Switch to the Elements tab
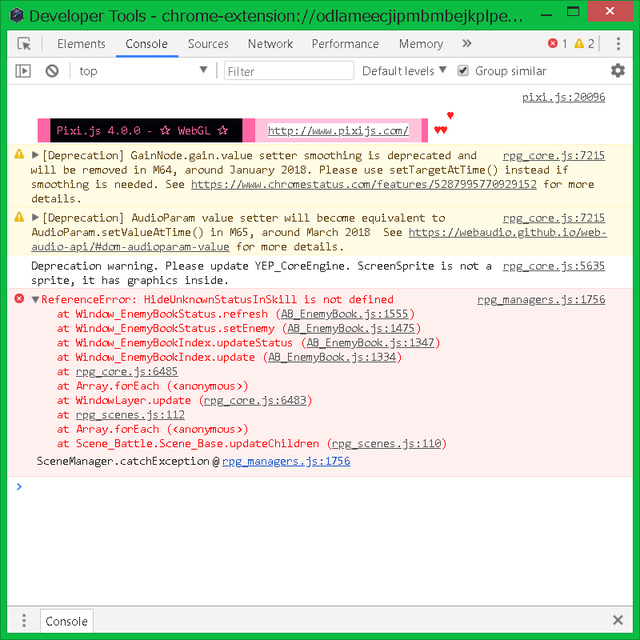 pos(81,44)
